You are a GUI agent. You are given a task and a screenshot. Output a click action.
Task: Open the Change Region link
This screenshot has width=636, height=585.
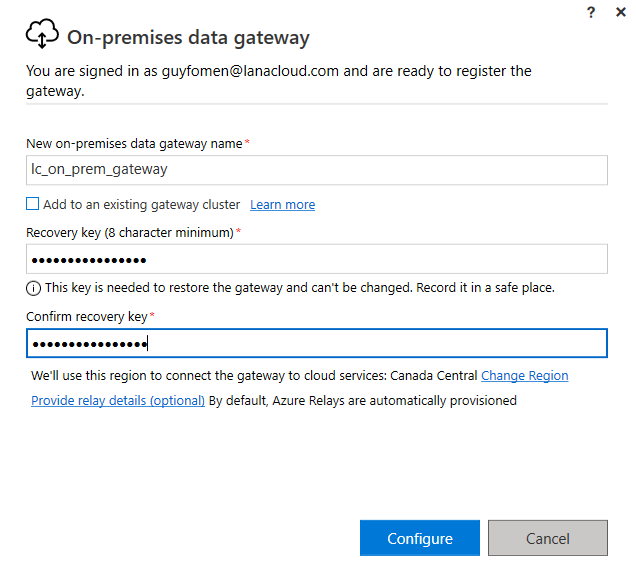[524, 376]
